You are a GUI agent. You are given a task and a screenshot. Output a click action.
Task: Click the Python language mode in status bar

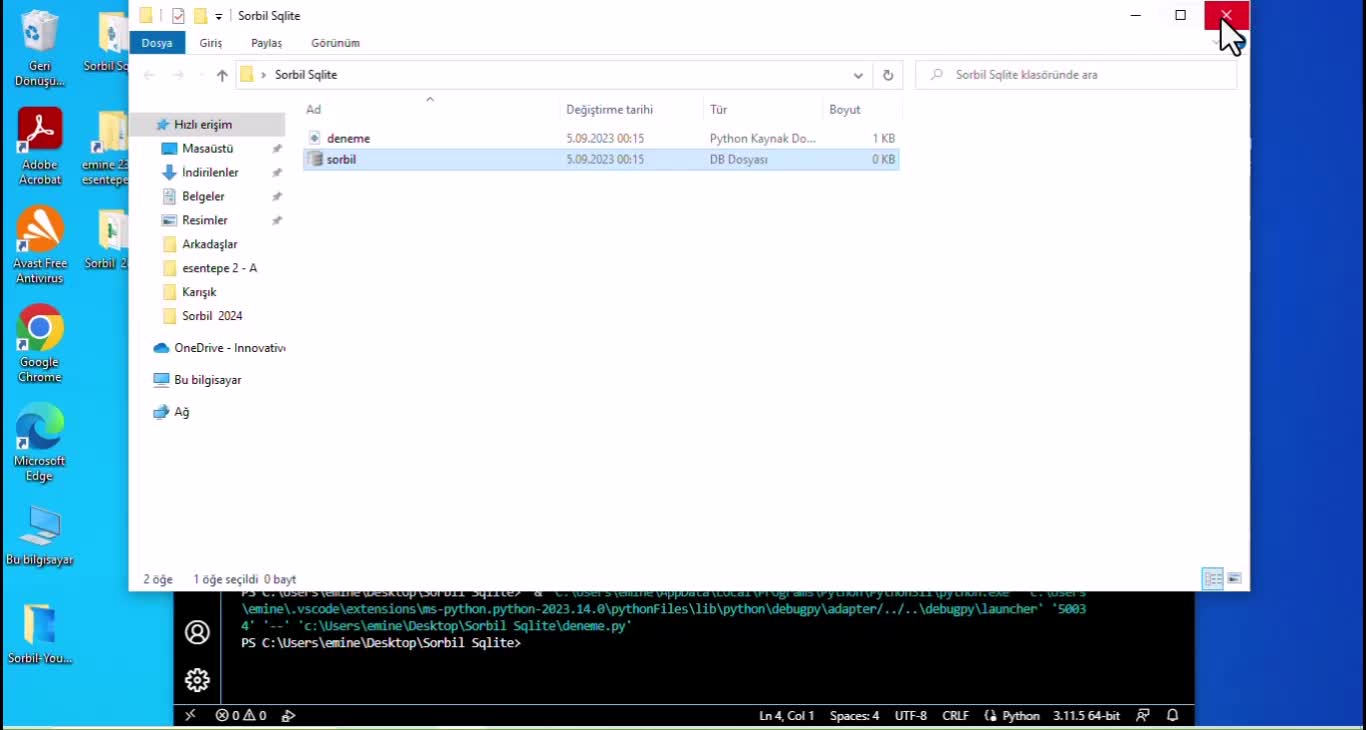(1021, 715)
